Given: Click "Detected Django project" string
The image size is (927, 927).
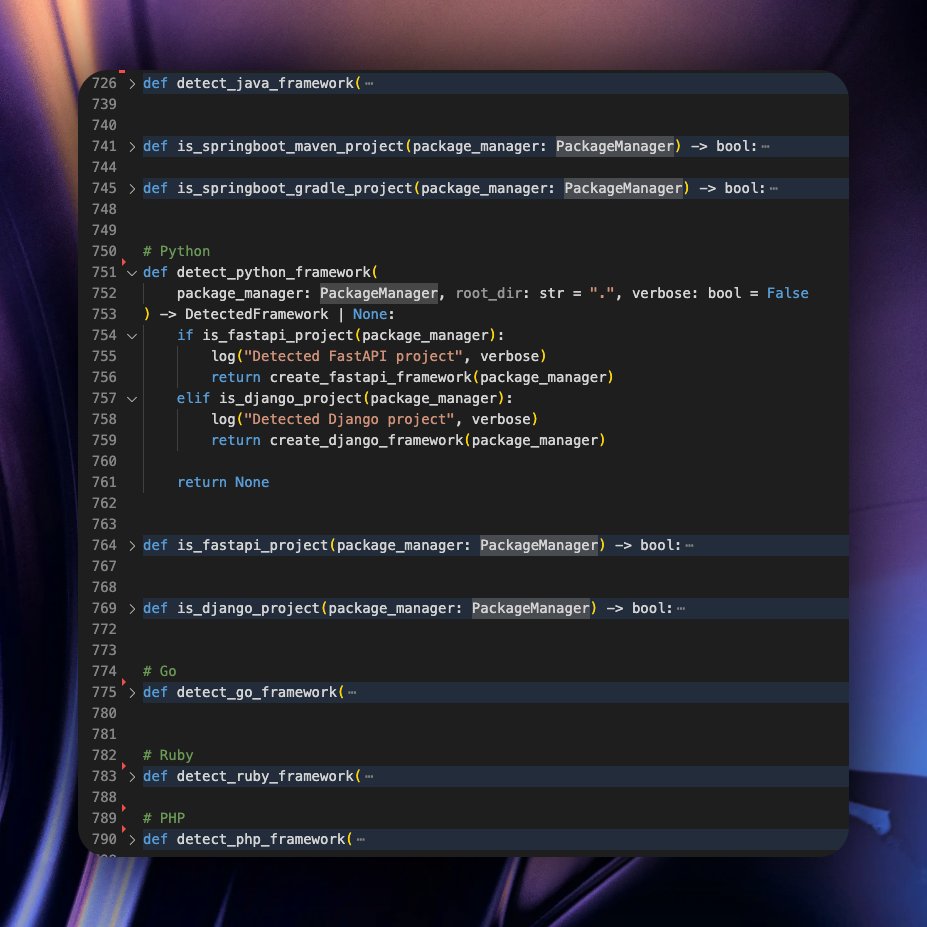Looking at the screenshot, I should (349, 419).
